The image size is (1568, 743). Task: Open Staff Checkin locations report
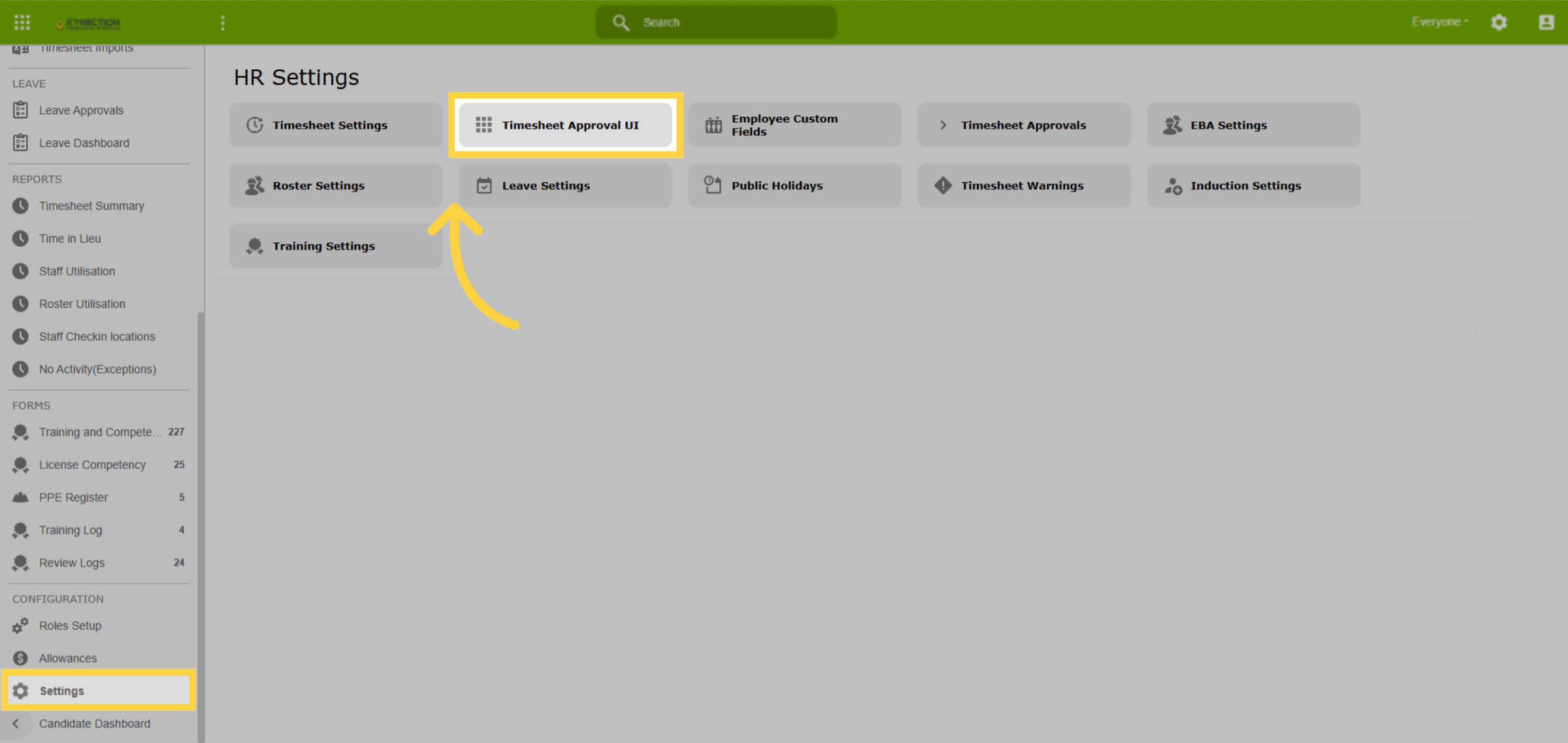coord(98,336)
